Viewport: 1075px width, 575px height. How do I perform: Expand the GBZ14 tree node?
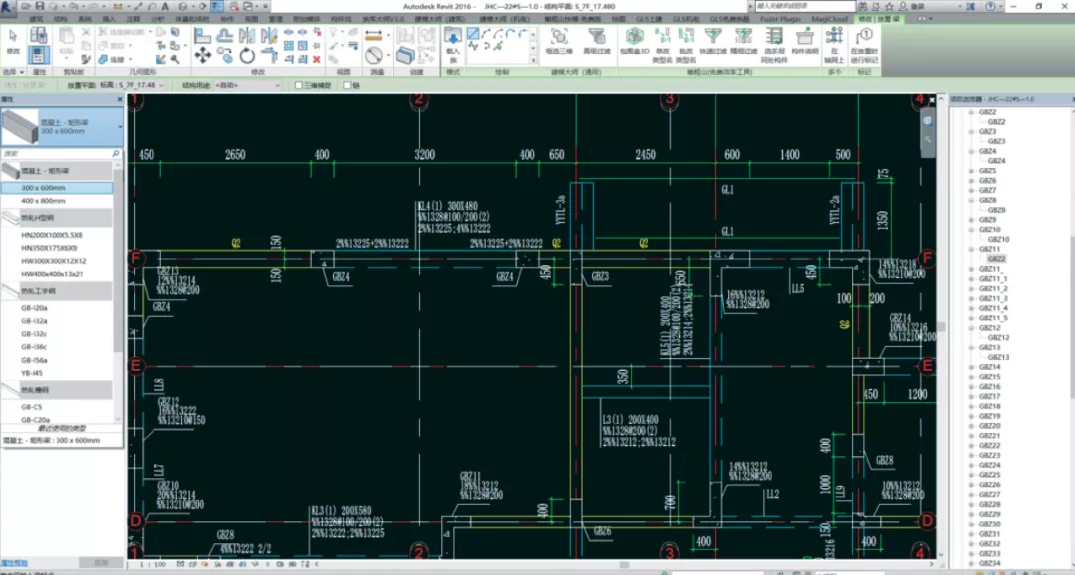971,367
